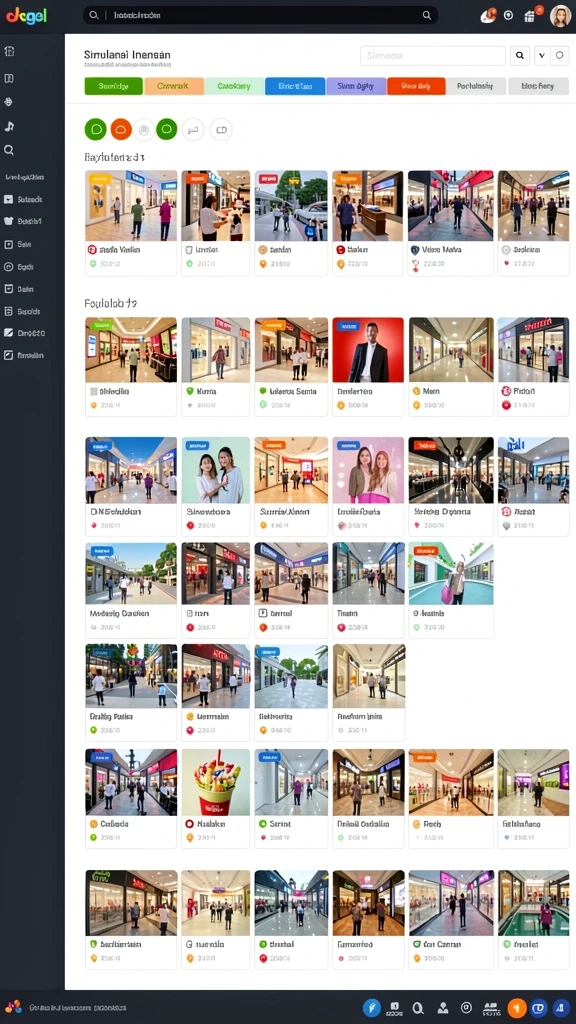Image resolution: width=576 pixels, height=1024 pixels.
Task: Click the colorful logo at top left
Action: coord(27,16)
